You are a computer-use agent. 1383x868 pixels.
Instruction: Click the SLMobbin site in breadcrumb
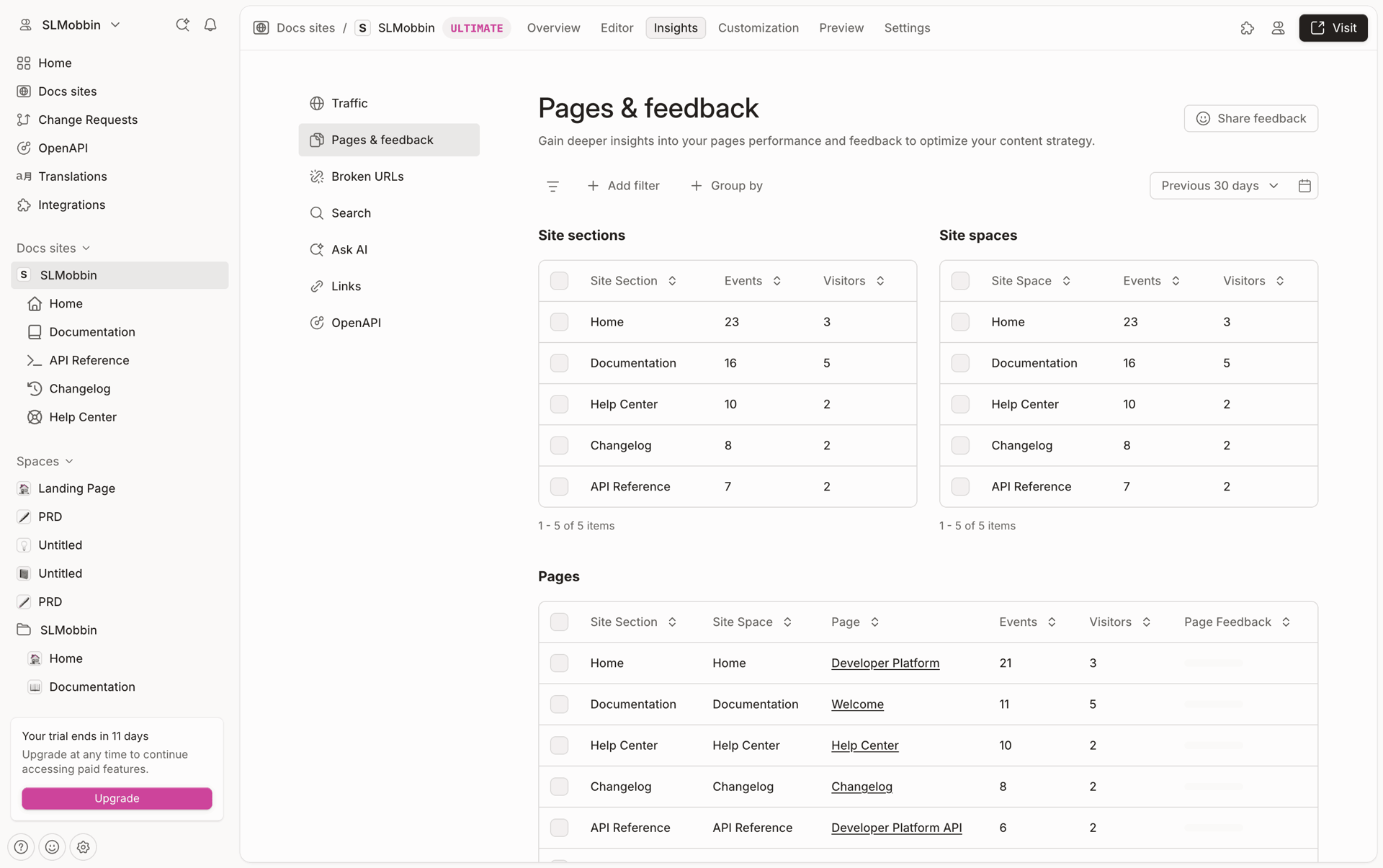pos(395,27)
